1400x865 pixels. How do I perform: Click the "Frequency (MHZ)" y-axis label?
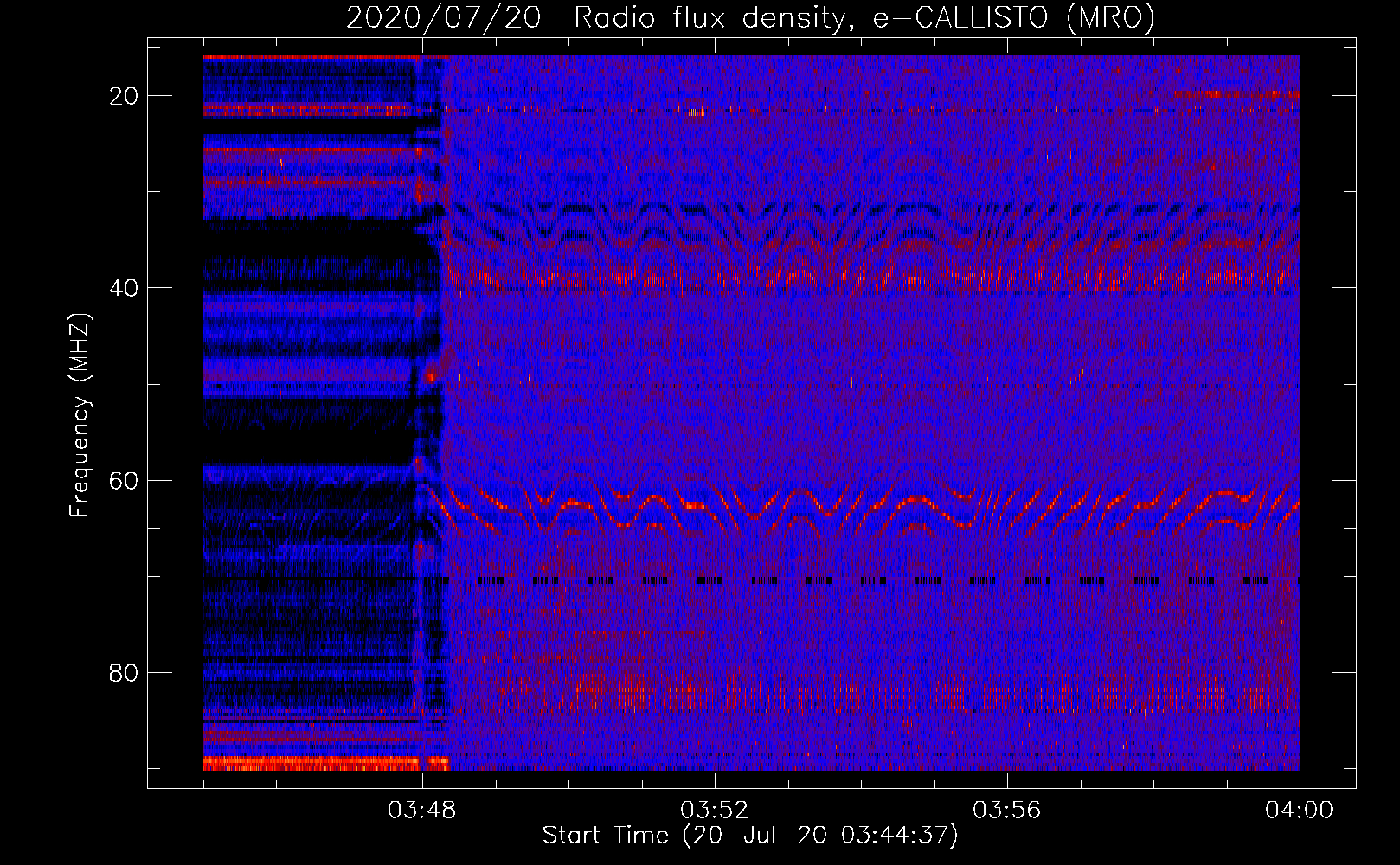(x=80, y=415)
